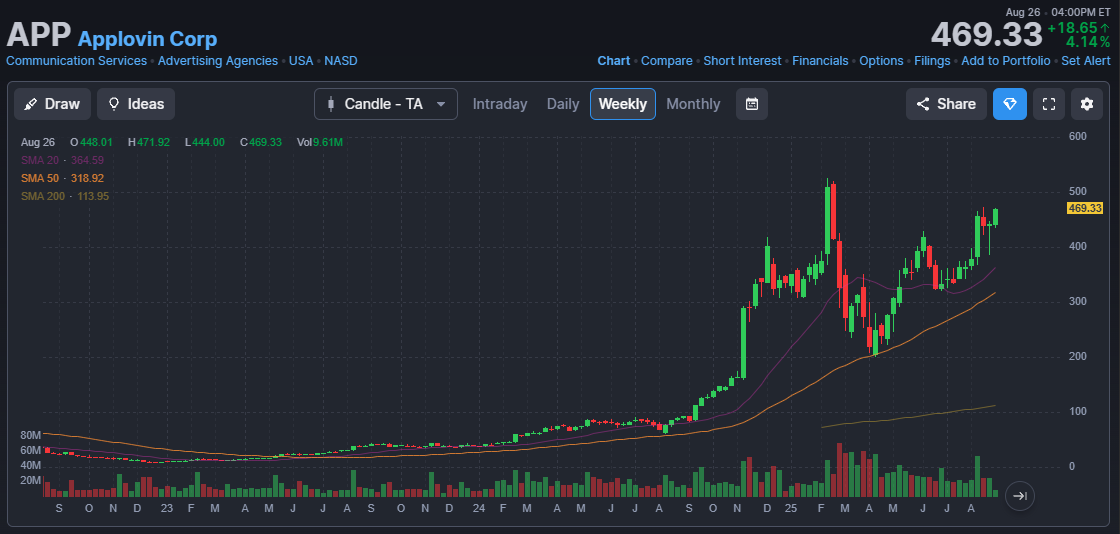Click the Chart link
The image size is (1120, 534).
click(614, 61)
